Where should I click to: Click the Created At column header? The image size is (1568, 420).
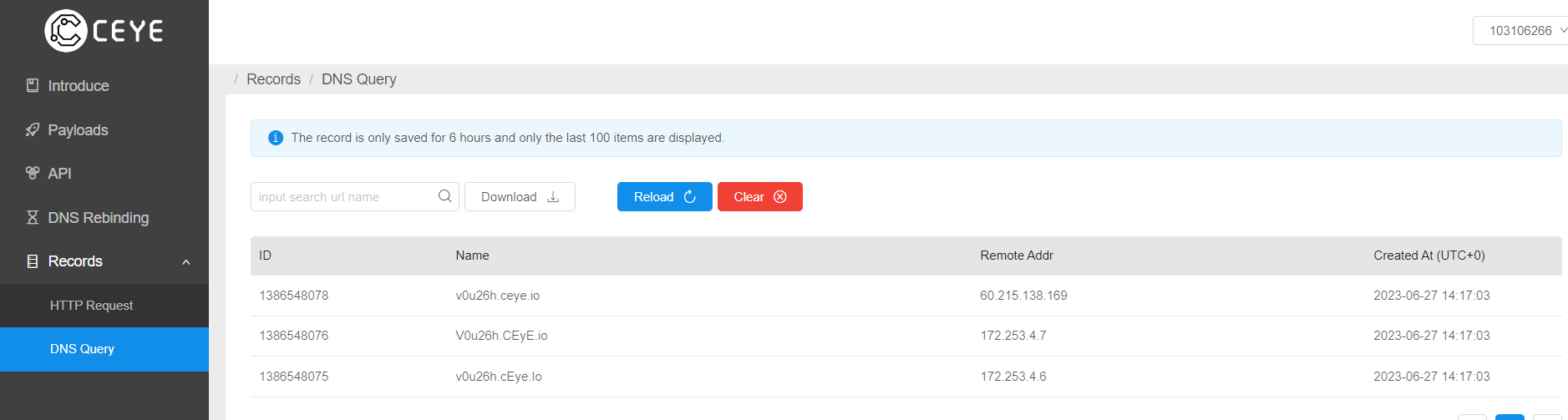(1428, 256)
